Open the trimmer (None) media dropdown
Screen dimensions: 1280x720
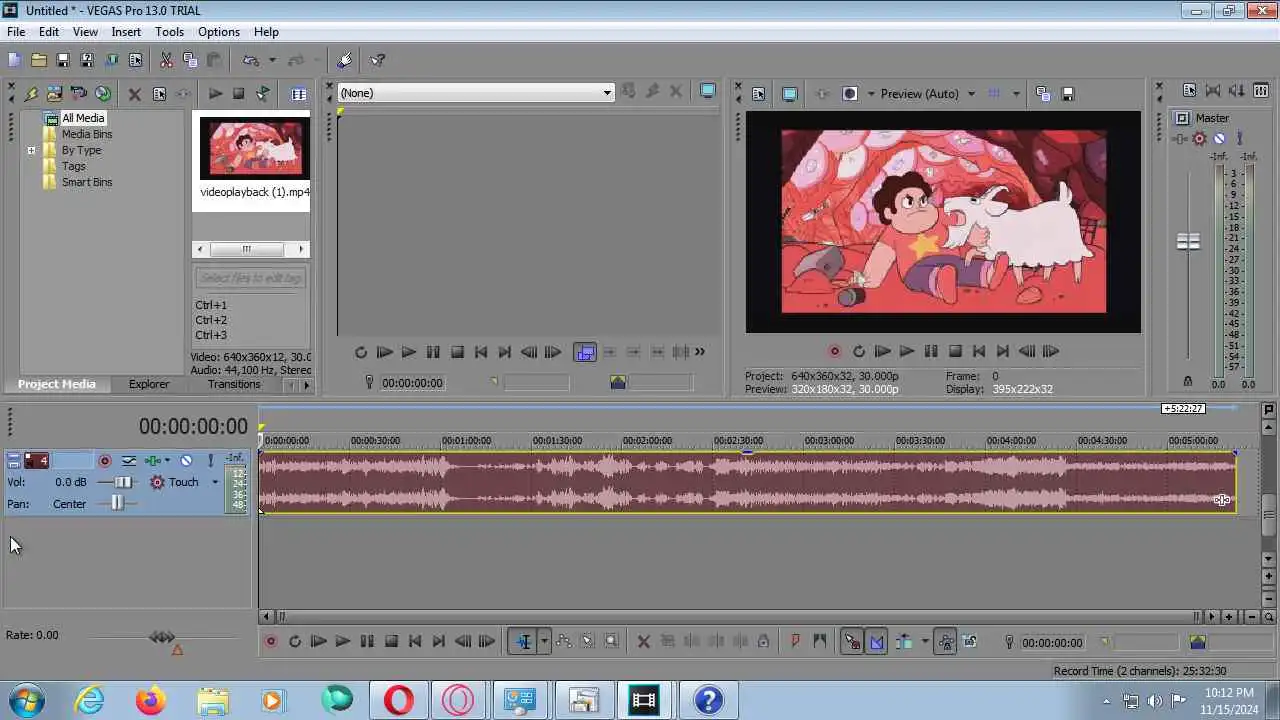point(475,93)
